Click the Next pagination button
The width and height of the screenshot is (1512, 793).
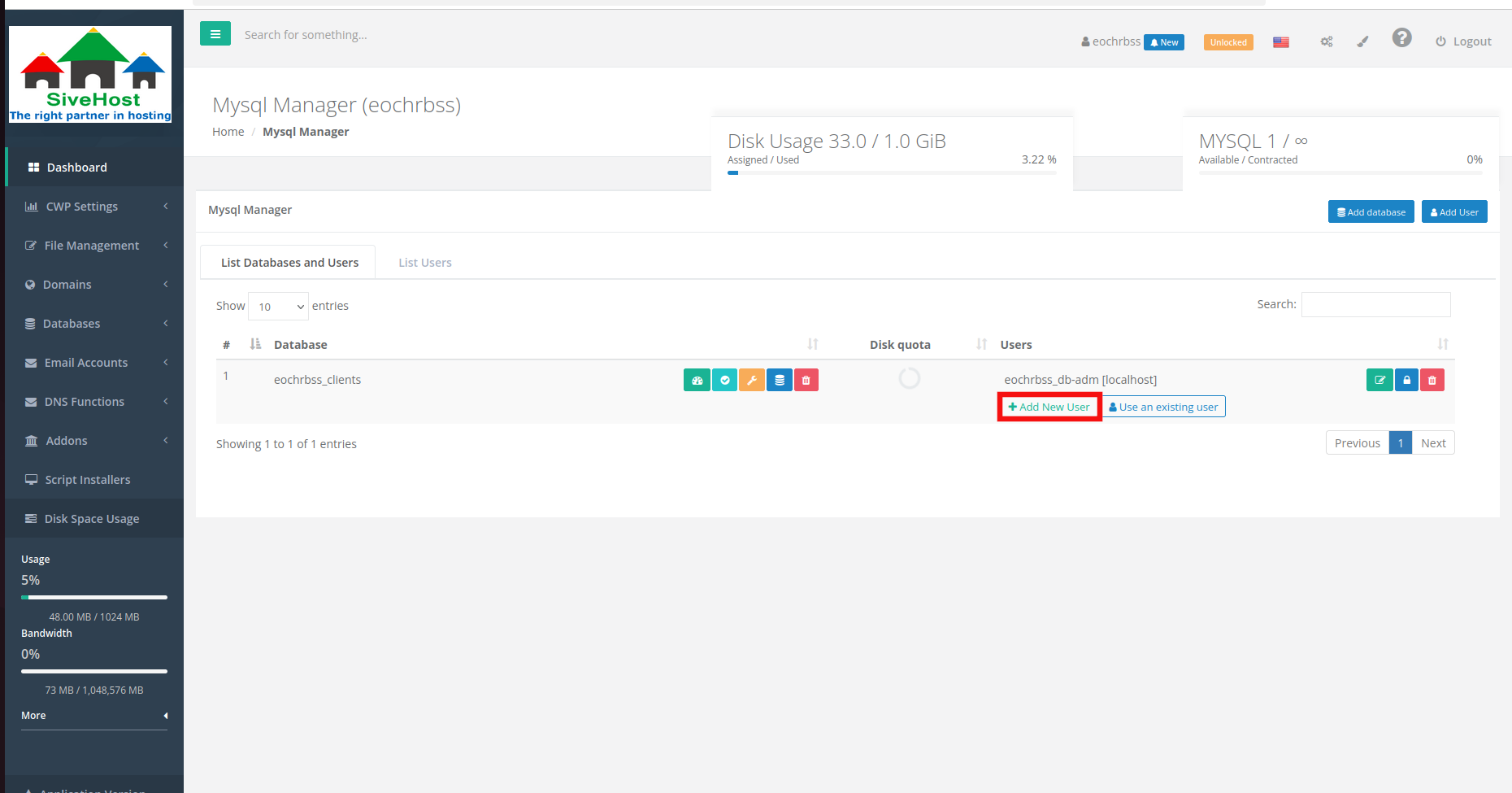click(1433, 442)
